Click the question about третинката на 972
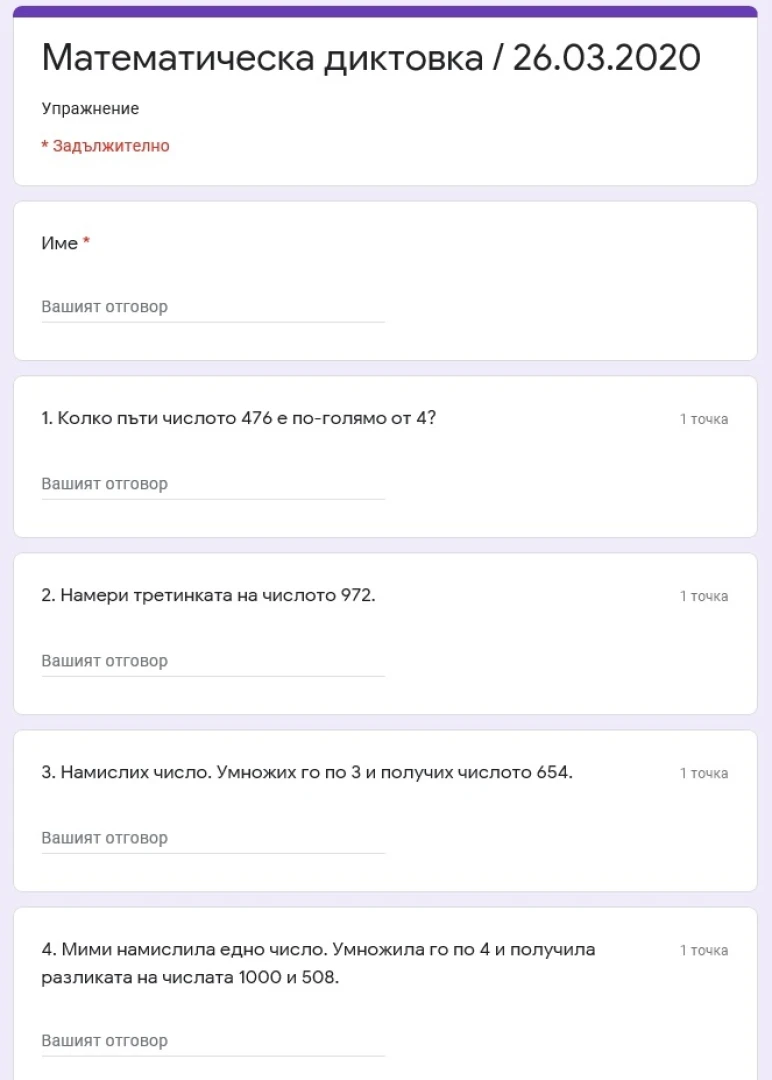The height and width of the screenshot is (1080, 772). point(208,595)
